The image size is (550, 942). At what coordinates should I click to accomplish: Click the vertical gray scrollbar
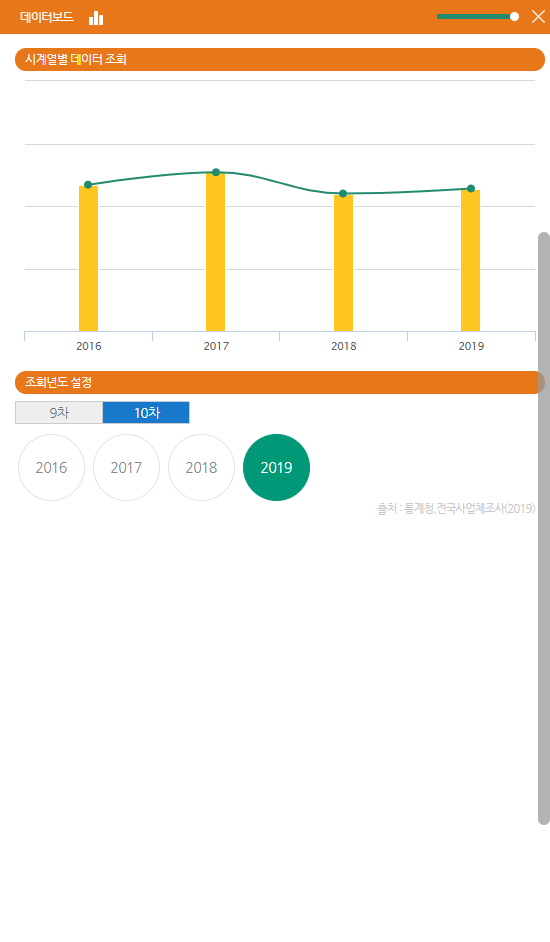pyautogui.click(x=544, y=529)
